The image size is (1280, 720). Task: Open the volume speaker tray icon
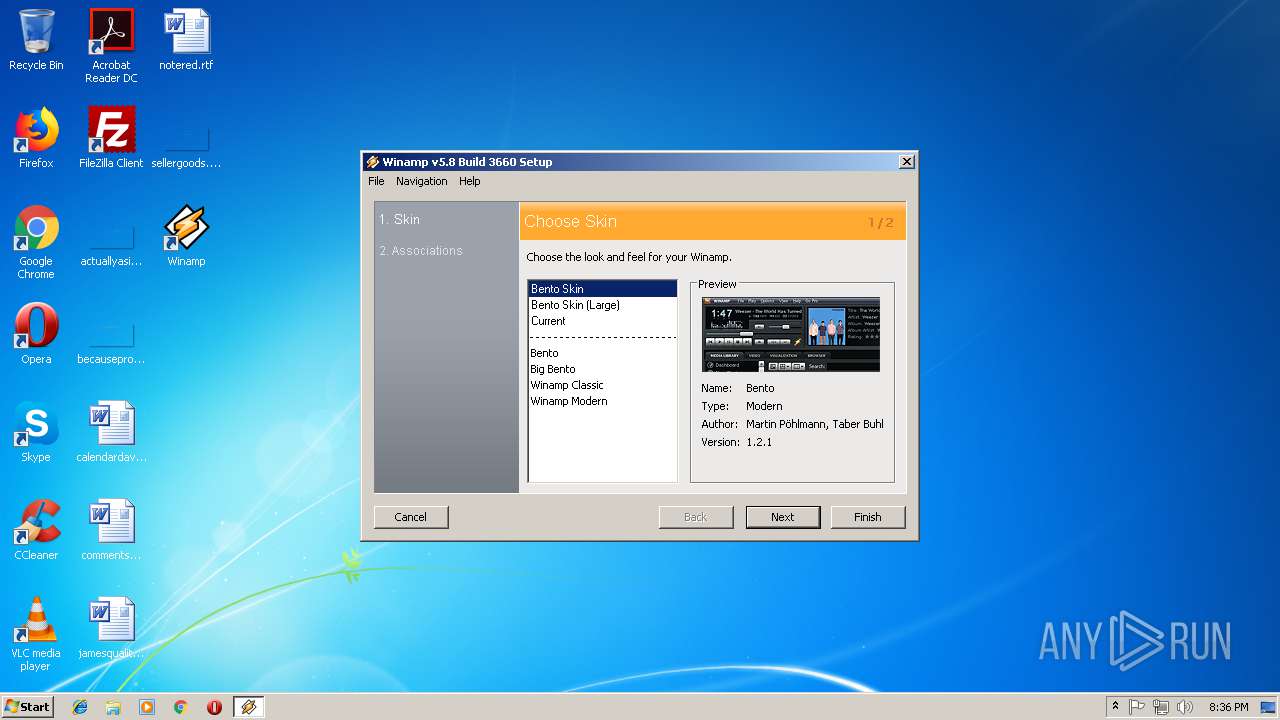click(x=1185, y=707)
